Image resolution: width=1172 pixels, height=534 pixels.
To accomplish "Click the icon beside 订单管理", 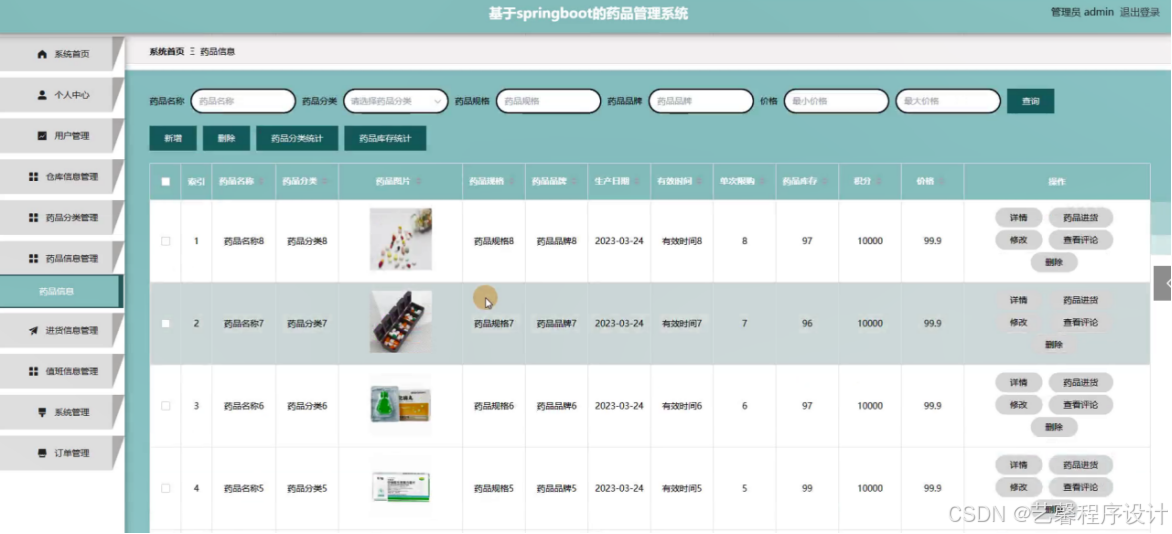I will (x=43, y=453).
